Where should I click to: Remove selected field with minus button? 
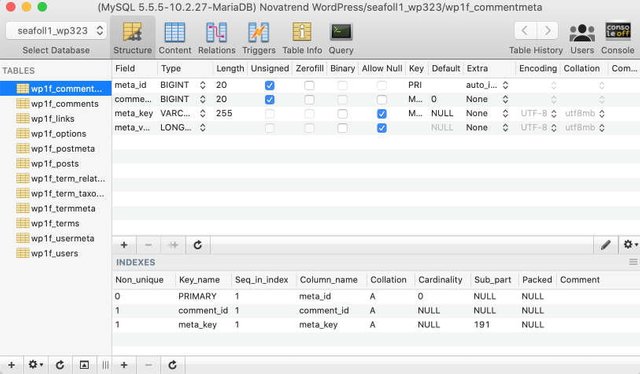coord(149,245)
